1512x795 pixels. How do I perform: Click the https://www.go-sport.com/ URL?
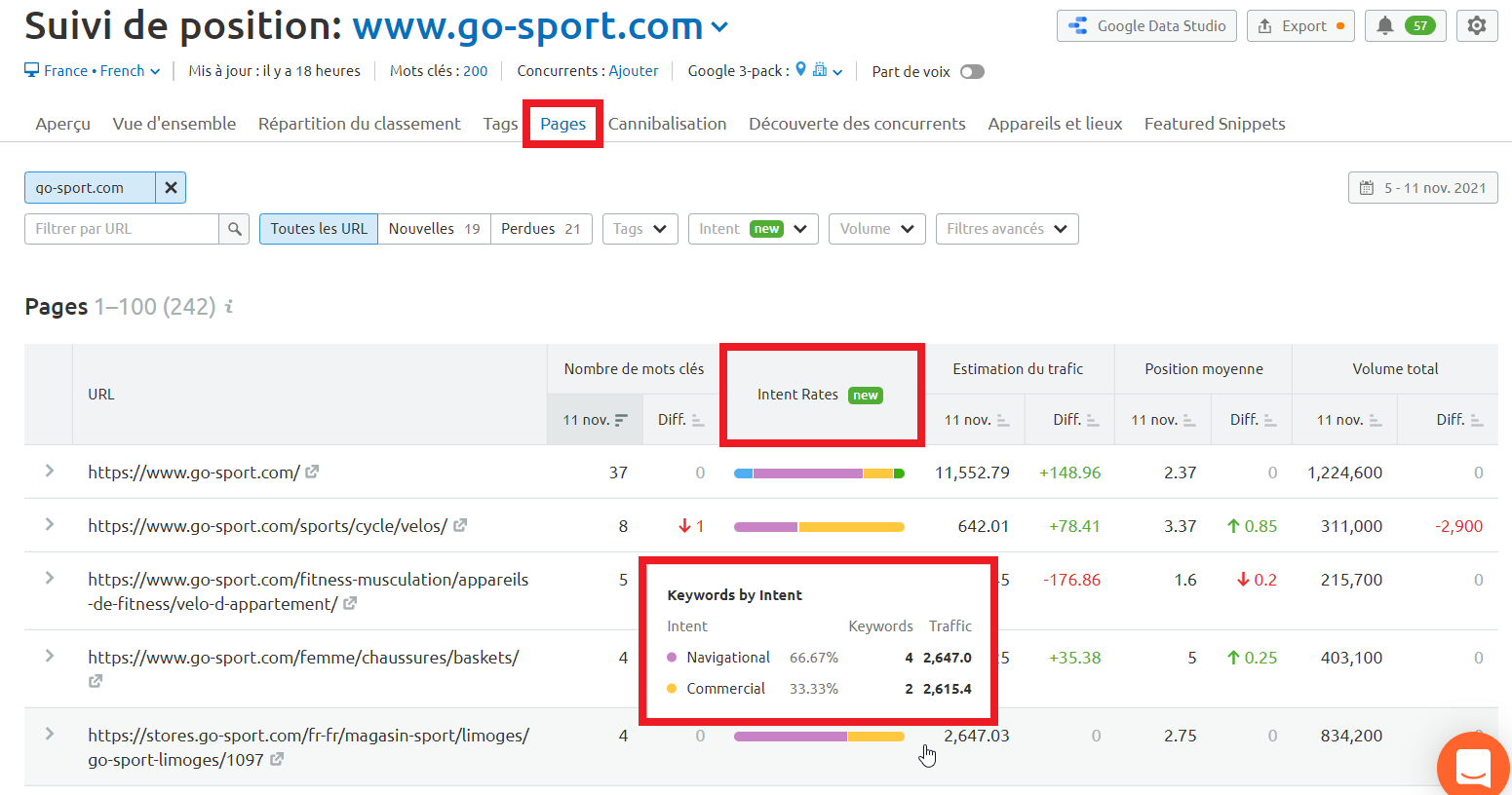click(194, 473)
